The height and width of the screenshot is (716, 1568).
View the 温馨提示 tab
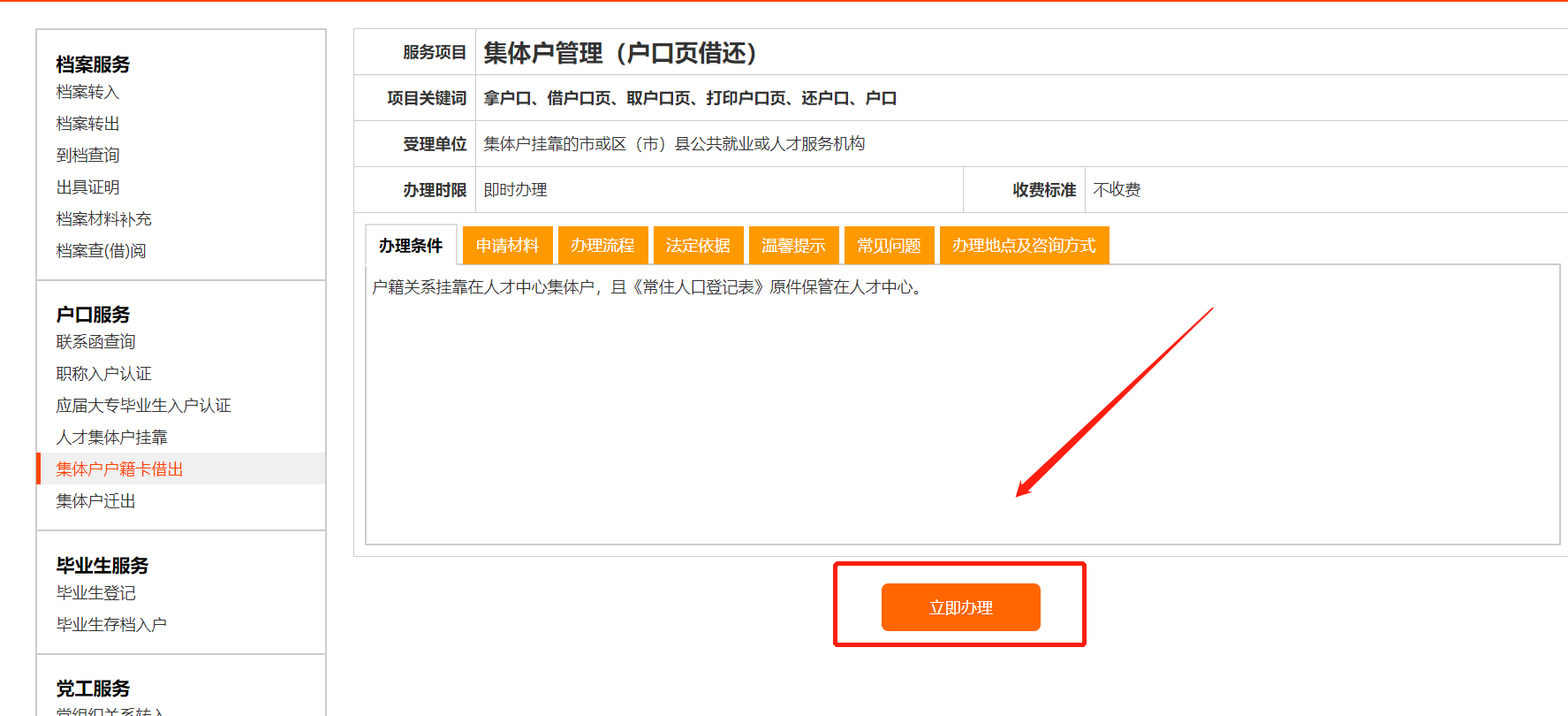click(793, 246)
